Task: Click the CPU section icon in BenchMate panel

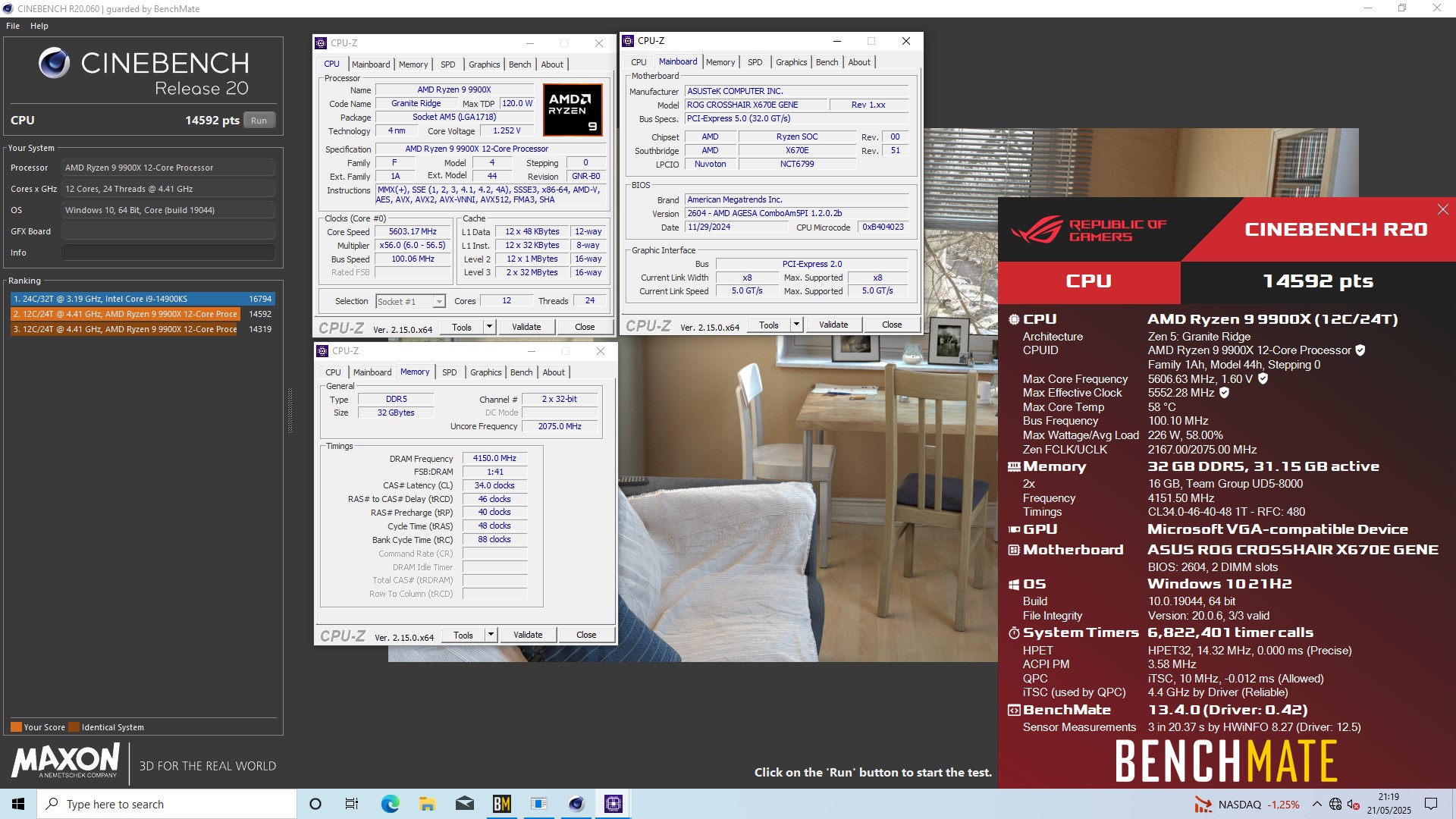Action: [x=1014, y=319]
